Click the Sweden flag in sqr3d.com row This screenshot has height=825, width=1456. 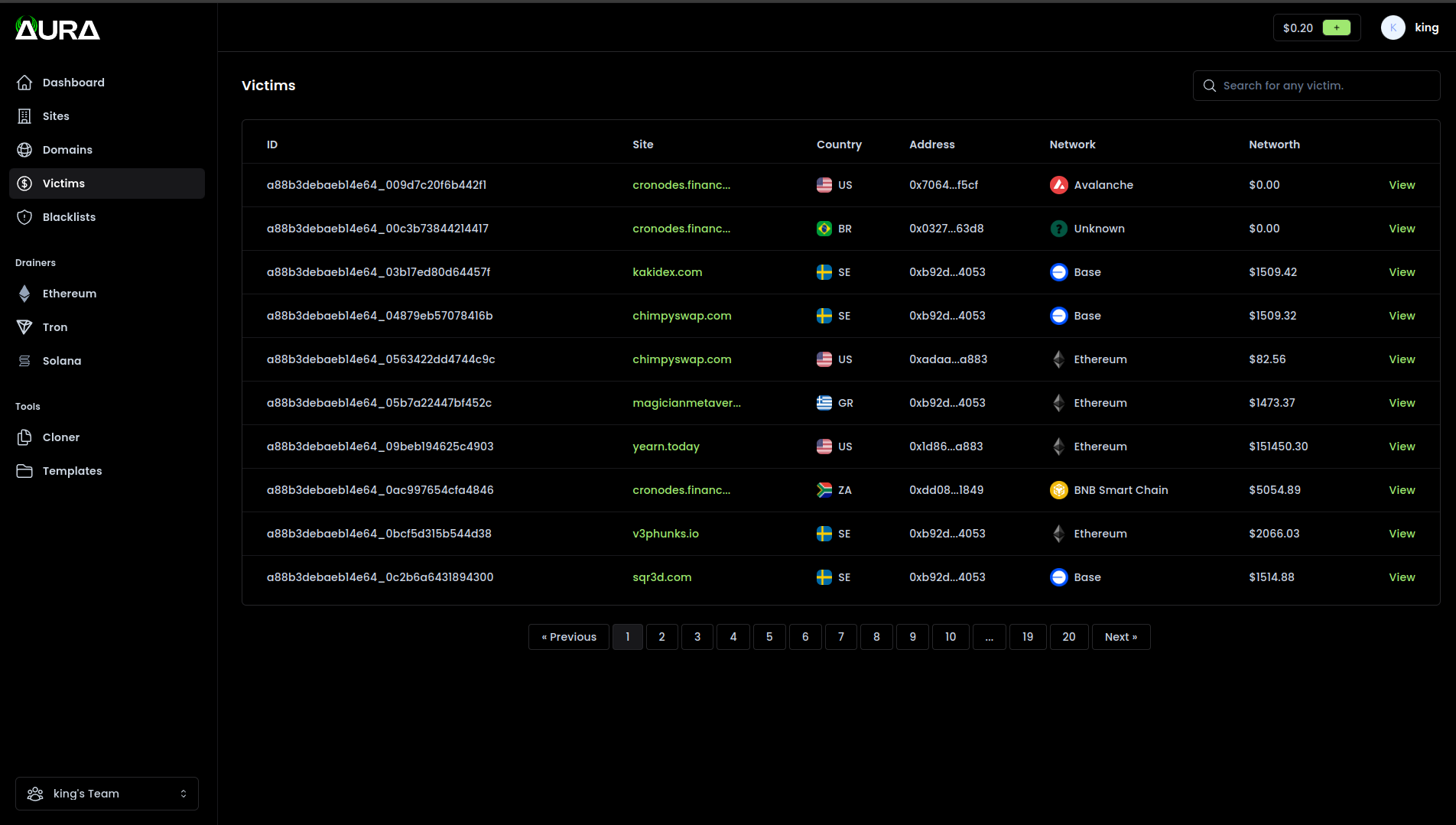(x=824, y=577)
